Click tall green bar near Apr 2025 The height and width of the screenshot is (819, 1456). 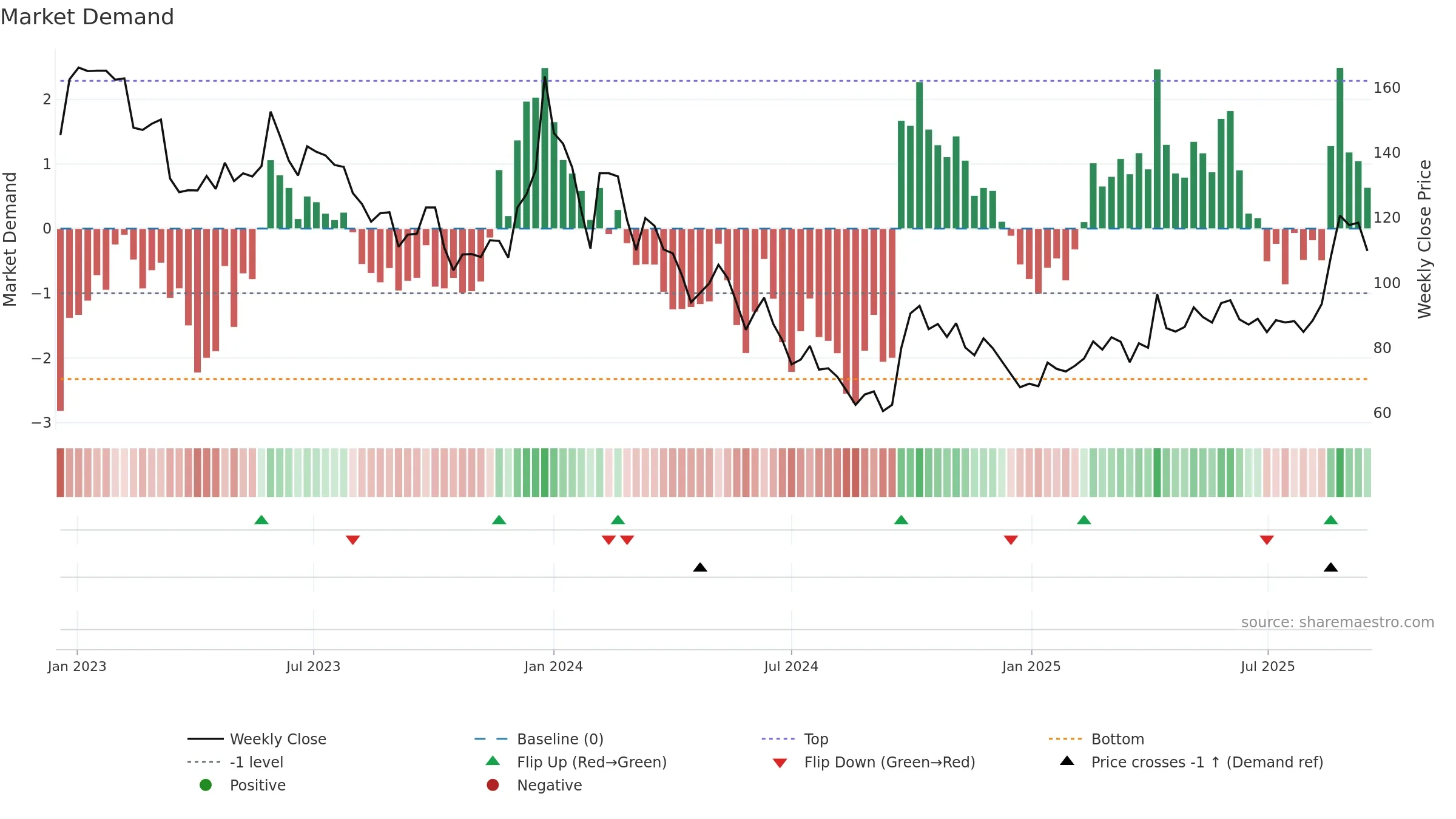click(x=1157, y=149)
